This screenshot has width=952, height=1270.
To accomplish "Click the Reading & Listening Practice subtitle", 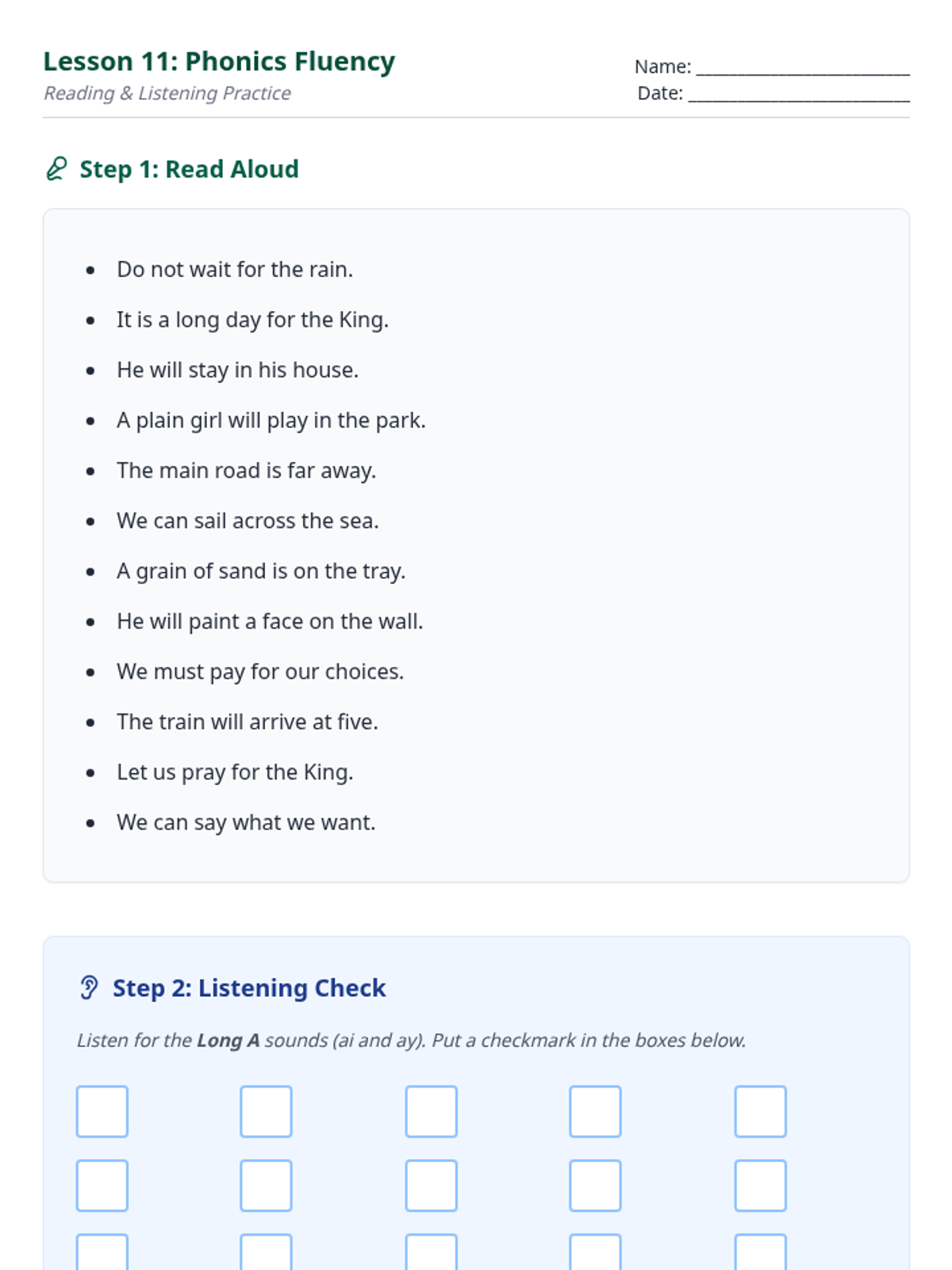I will tap(167, 93).
